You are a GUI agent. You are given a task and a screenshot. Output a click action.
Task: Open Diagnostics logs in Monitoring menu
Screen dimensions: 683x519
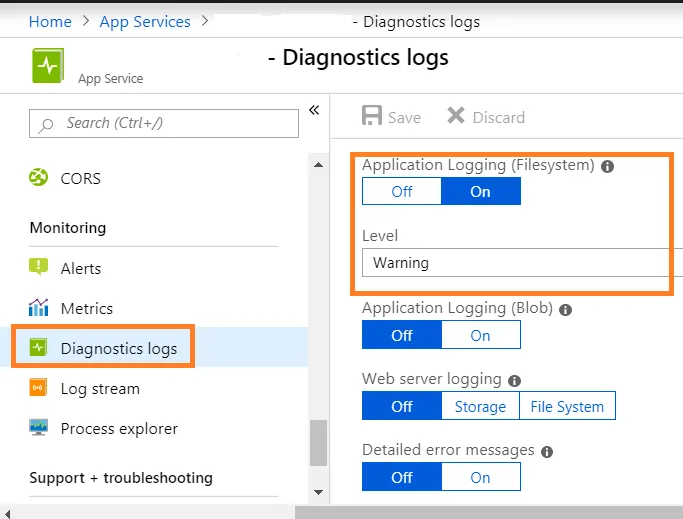[118, 348]
